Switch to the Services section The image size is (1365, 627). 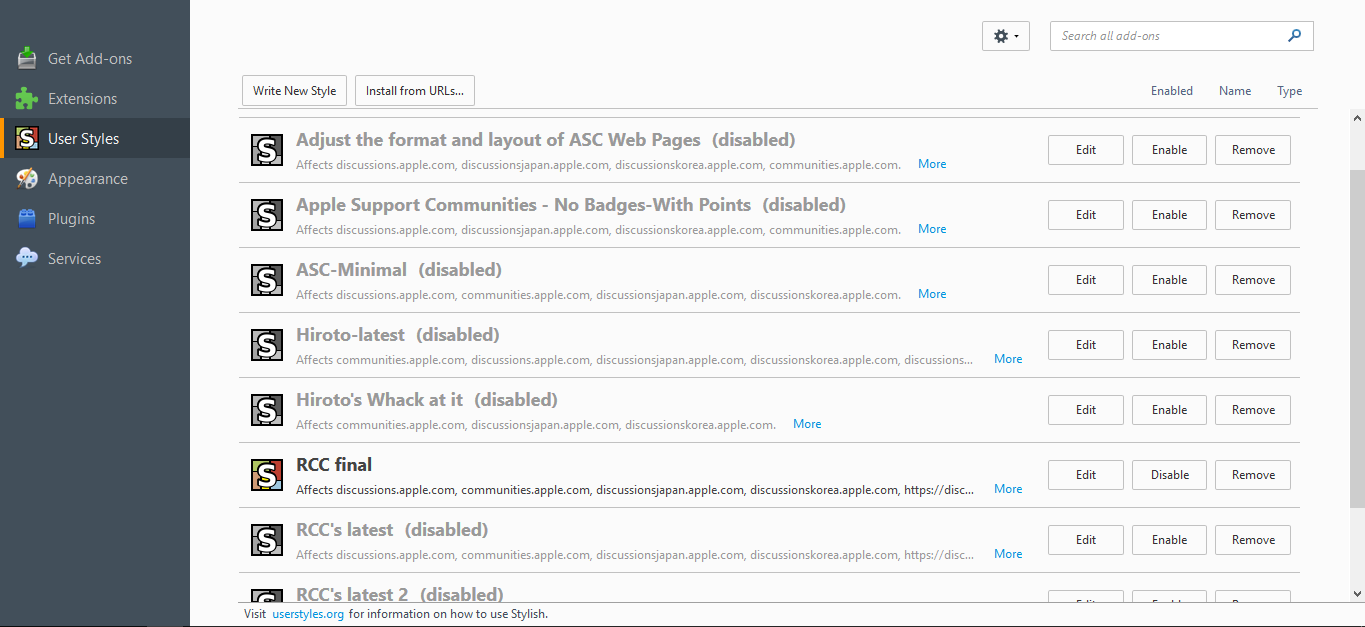click(x=95, y=259)
